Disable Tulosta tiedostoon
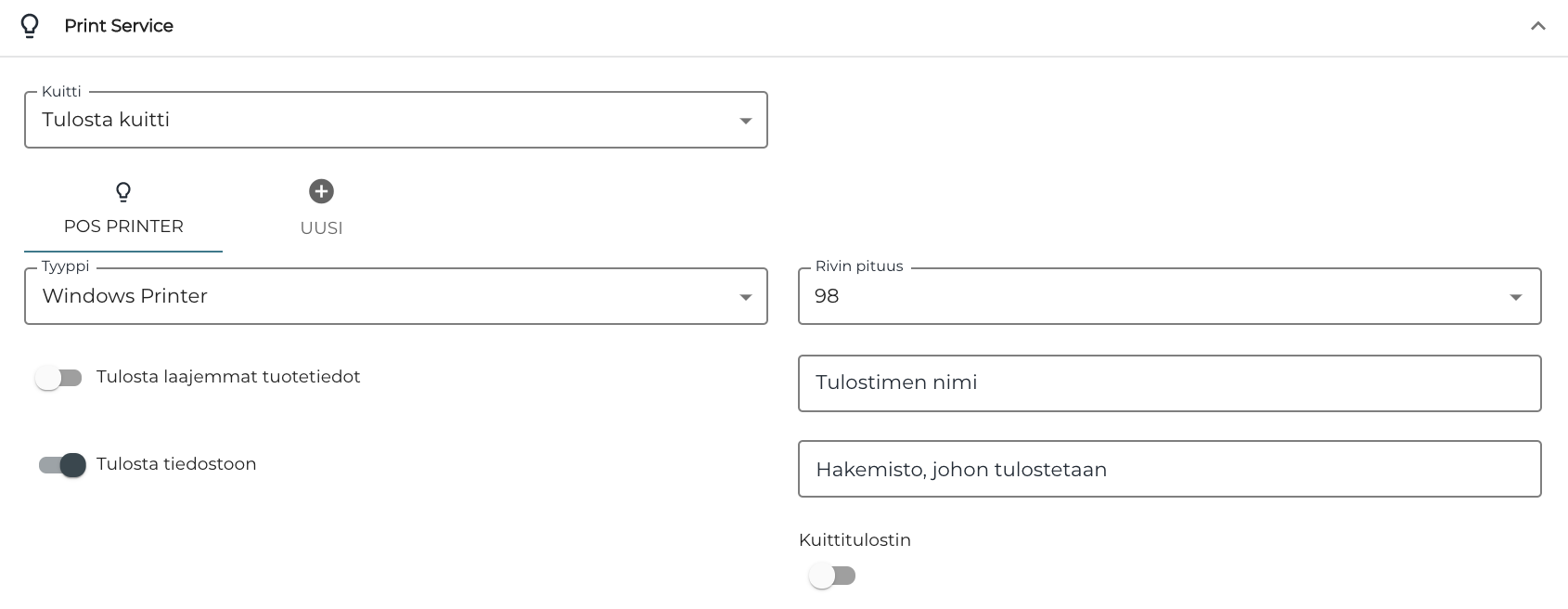 59,465
